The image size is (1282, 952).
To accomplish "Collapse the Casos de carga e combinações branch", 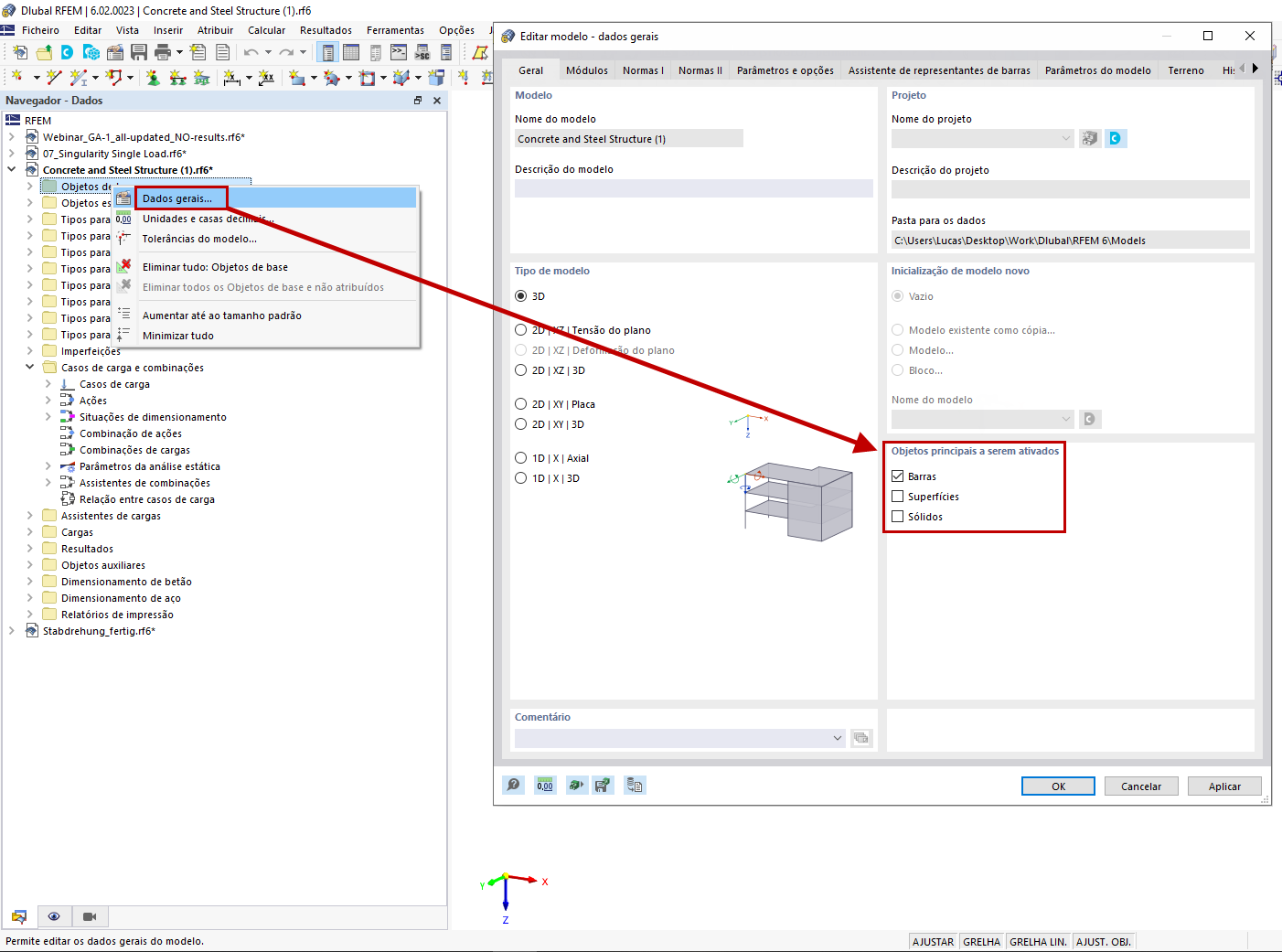I will pyautogui.click(x=30, y=367).
